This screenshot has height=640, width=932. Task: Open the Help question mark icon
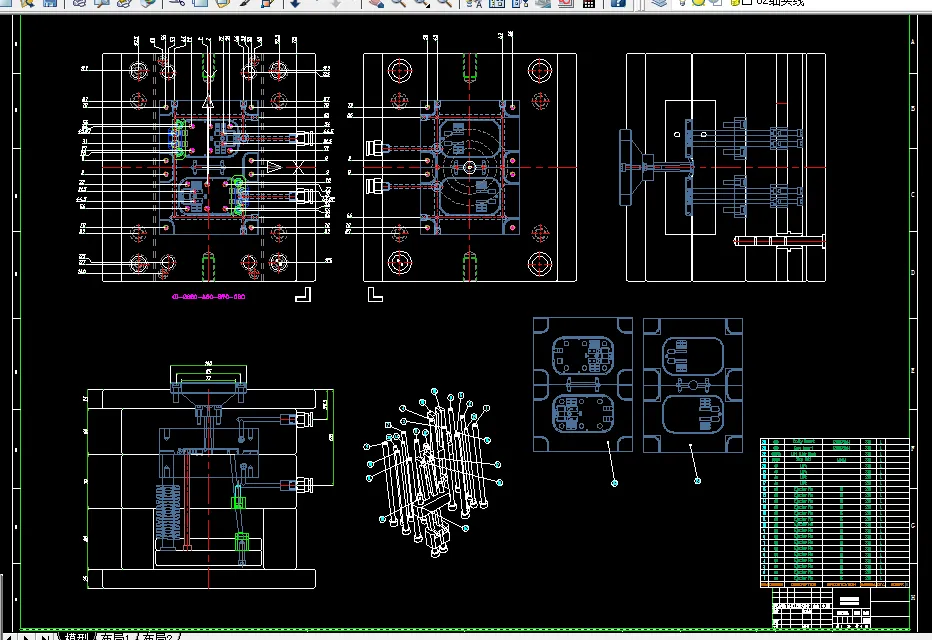[x=618, y=3]
